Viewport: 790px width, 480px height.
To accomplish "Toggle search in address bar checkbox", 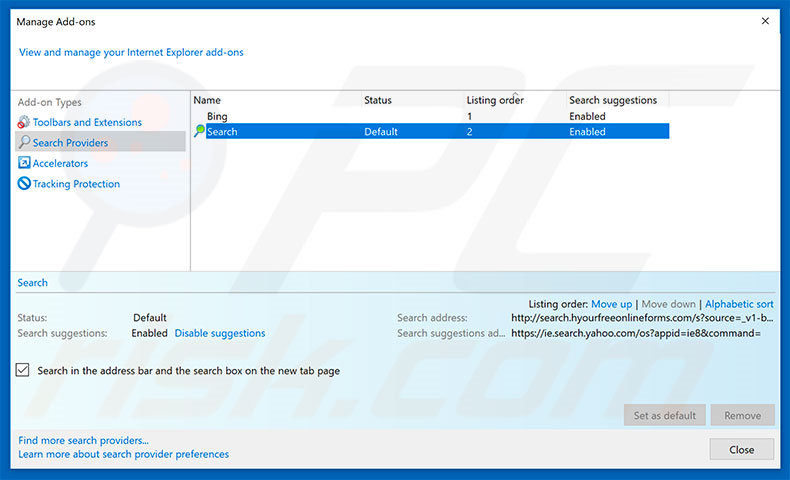I will (x=24, y=370).
